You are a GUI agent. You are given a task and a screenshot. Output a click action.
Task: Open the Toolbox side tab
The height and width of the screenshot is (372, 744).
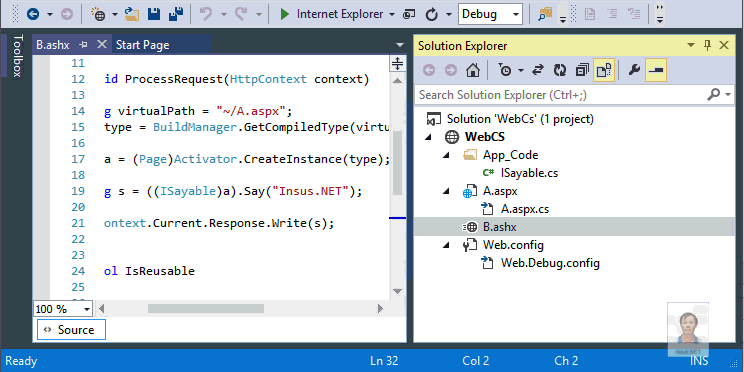tap(17, 55)
